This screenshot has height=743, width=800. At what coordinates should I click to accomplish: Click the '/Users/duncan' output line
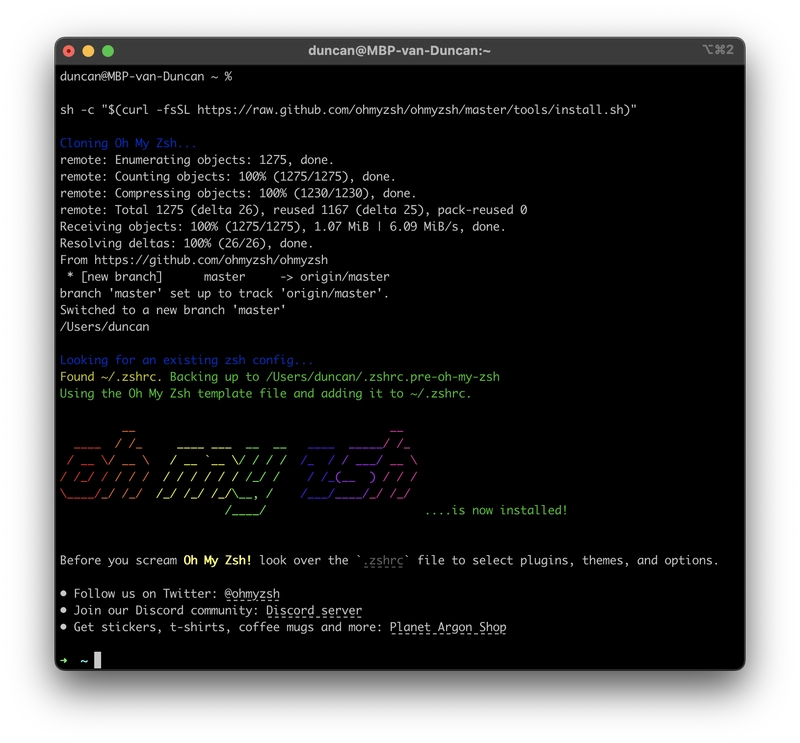[105, 327]
